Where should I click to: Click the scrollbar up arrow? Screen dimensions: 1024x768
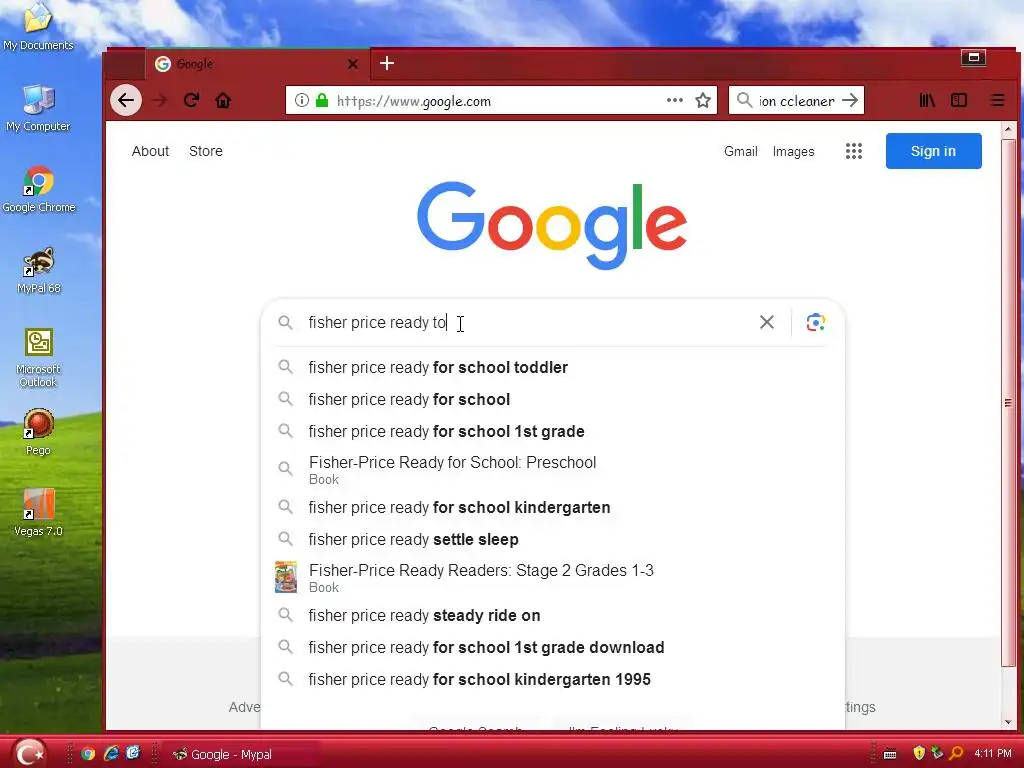[x=1008, y=129]
